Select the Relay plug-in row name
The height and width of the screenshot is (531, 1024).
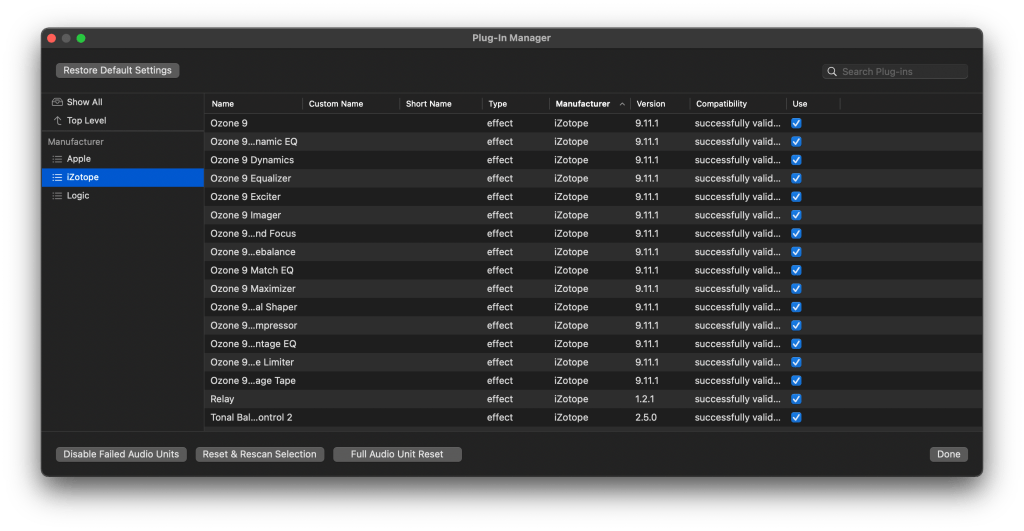point(222,398)
